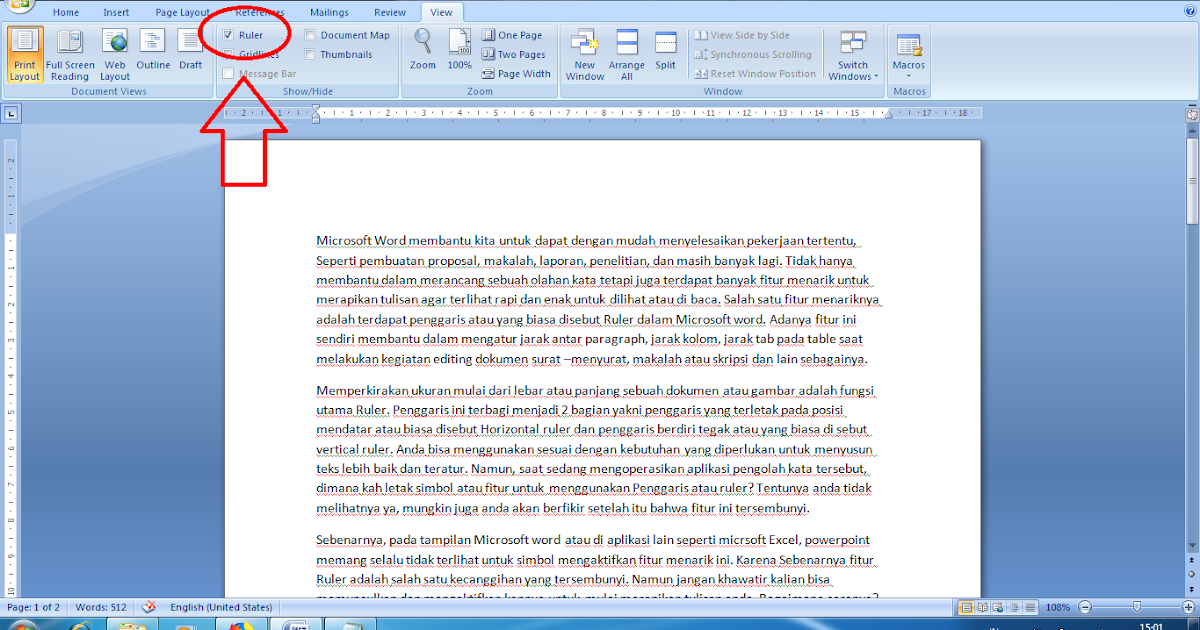
Task: Choose One Page zoom
Action: tap(512, 35)
